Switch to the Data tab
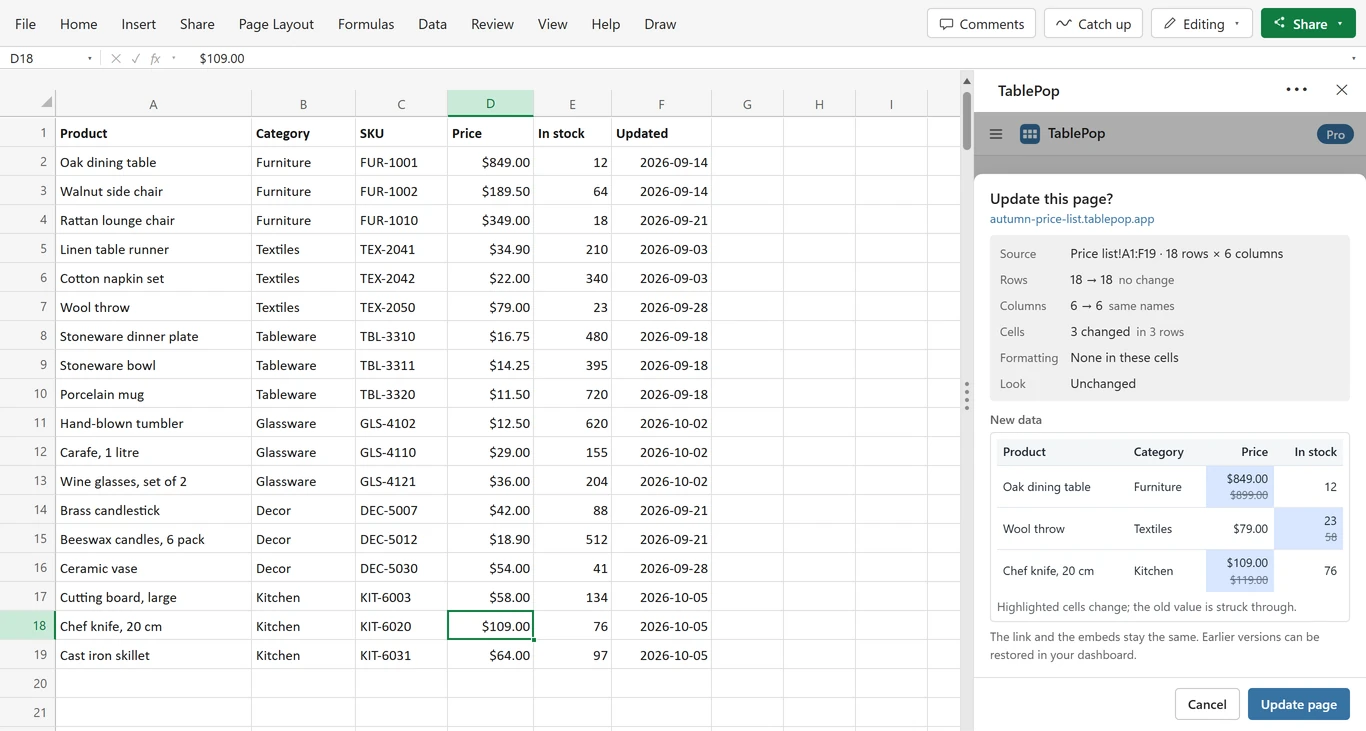 pyautogui.click(x=432, y=24)
